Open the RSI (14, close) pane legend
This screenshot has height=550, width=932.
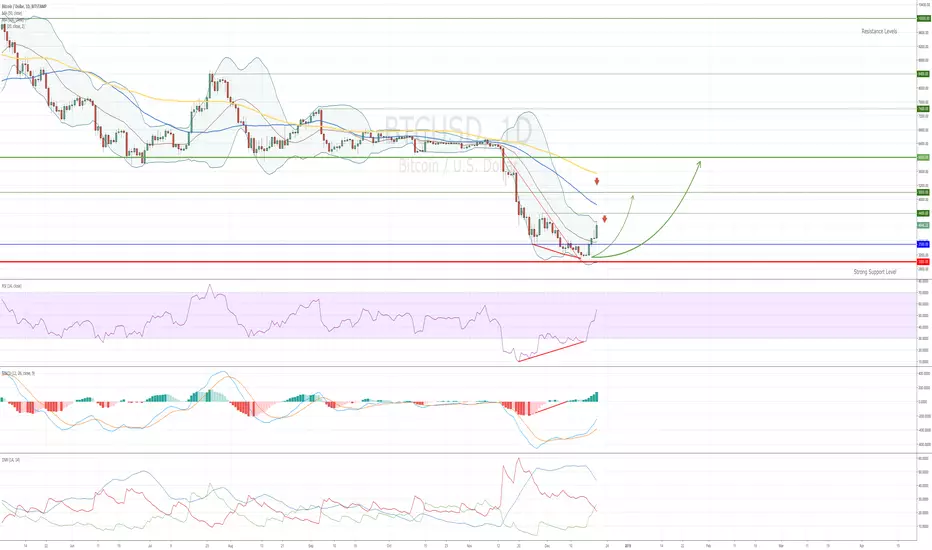(12, 286)
